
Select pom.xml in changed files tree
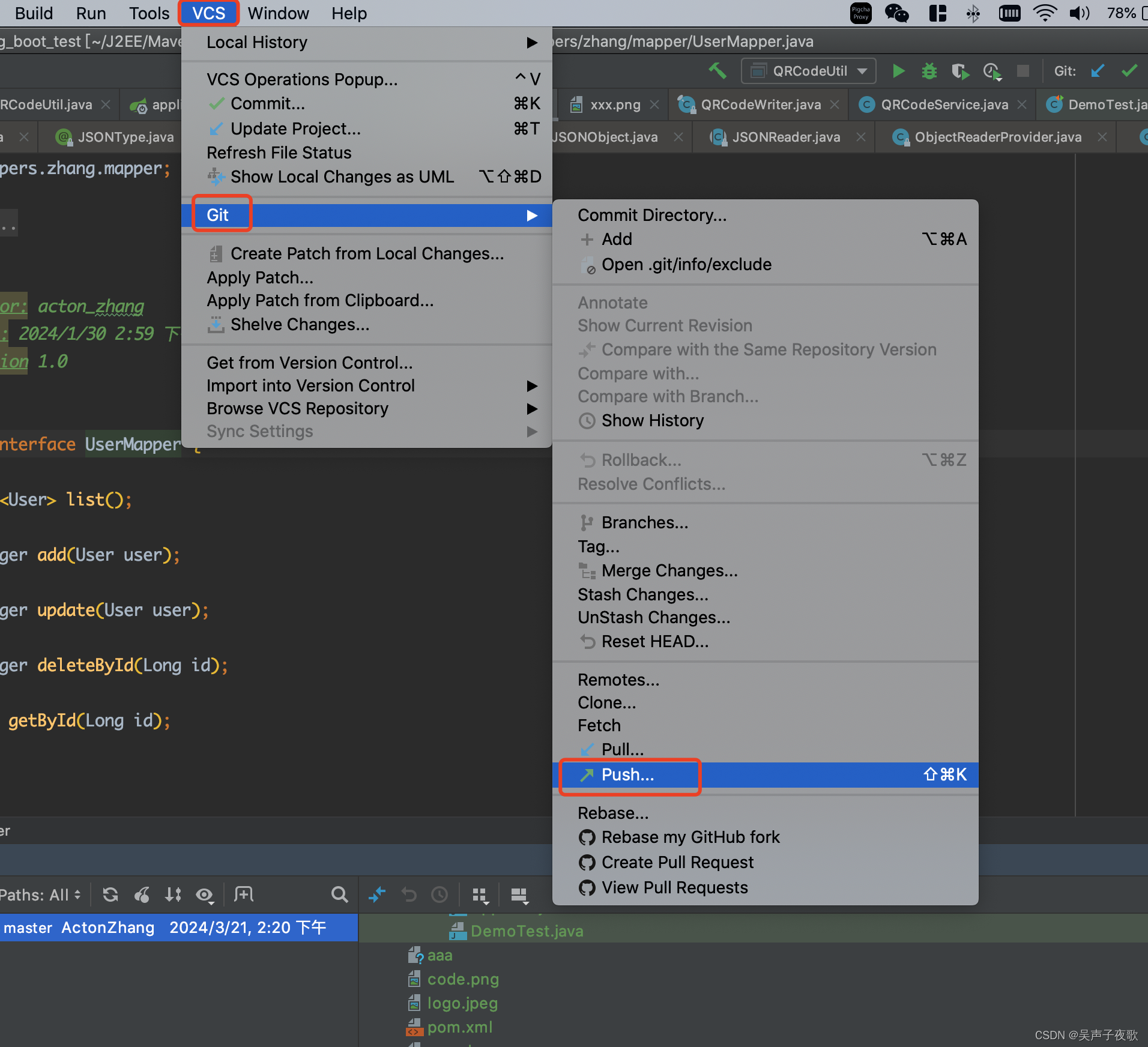pos(459,1027)
